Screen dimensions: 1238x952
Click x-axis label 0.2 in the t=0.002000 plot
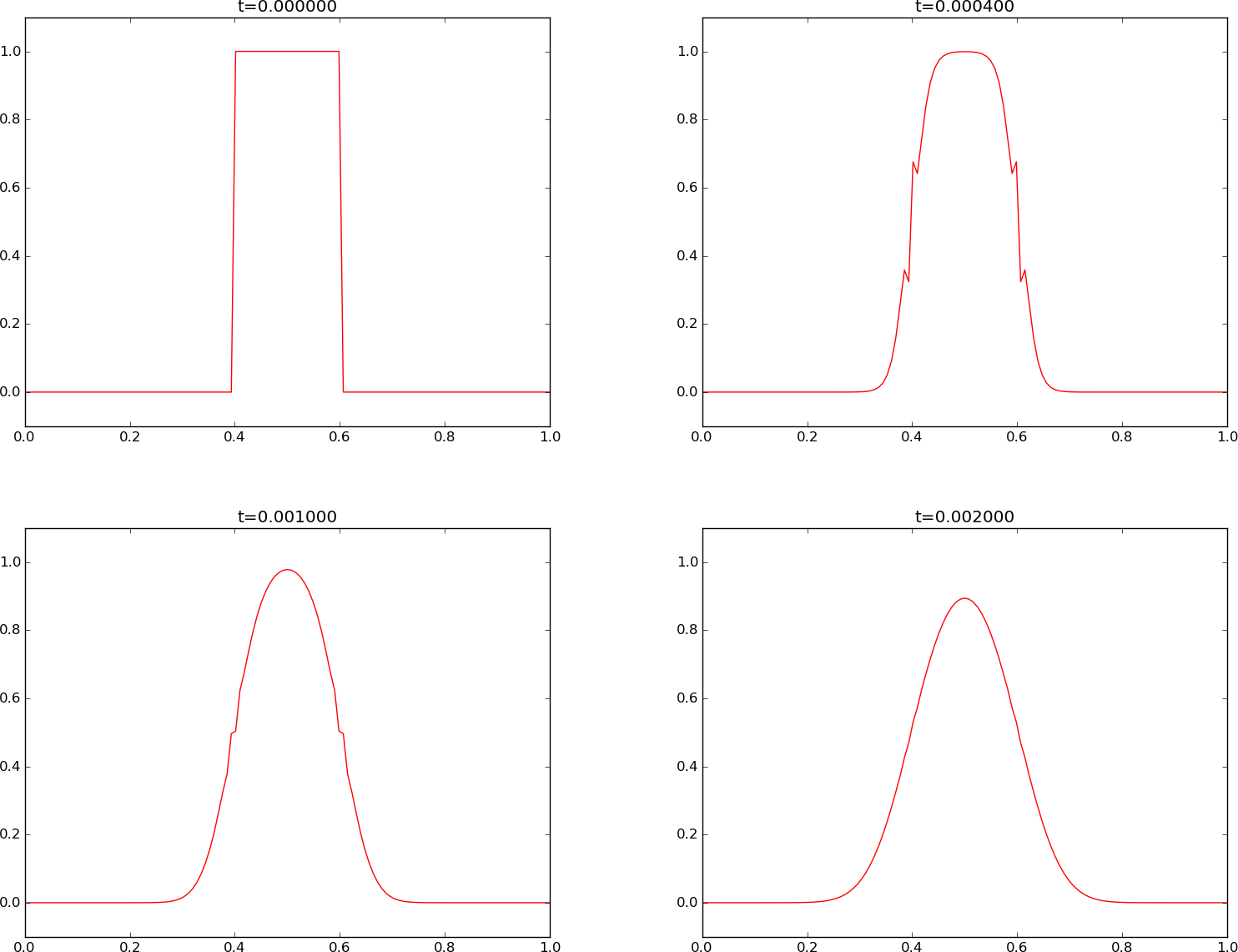tap(807, 946)
